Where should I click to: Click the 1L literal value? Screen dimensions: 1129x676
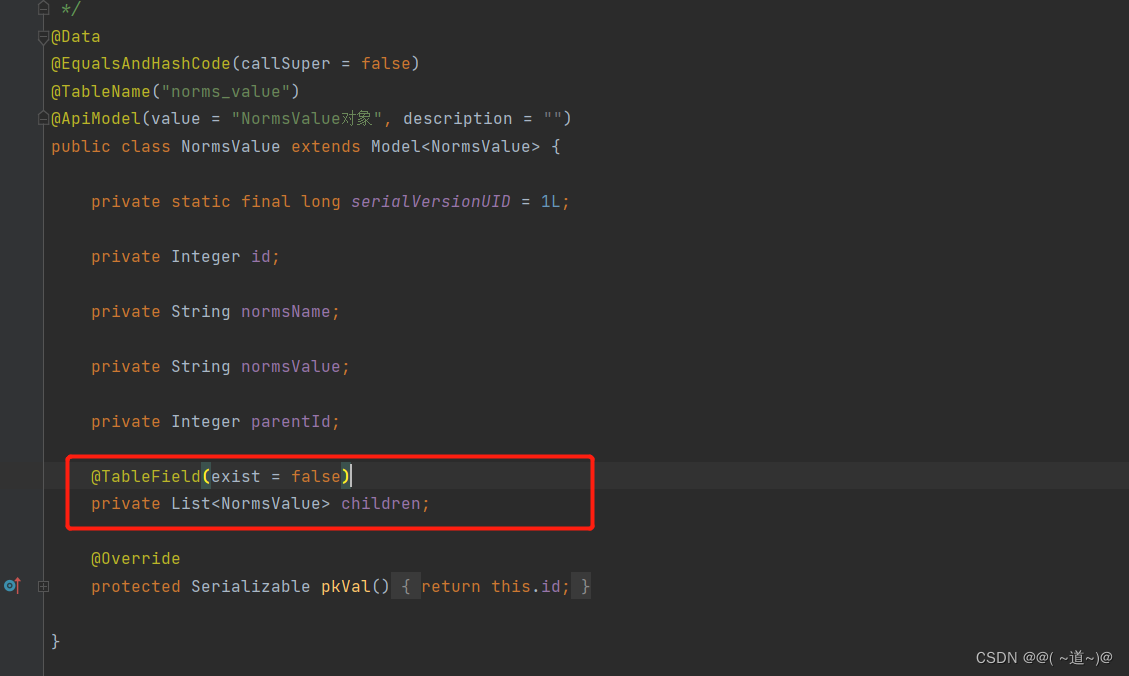(x=550, y=202)
